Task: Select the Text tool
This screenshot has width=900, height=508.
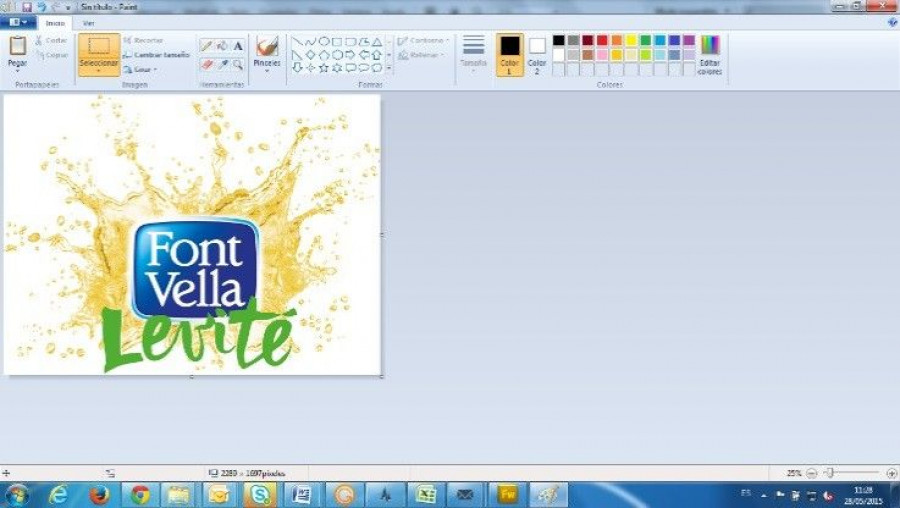Action: tap(238, 46)
